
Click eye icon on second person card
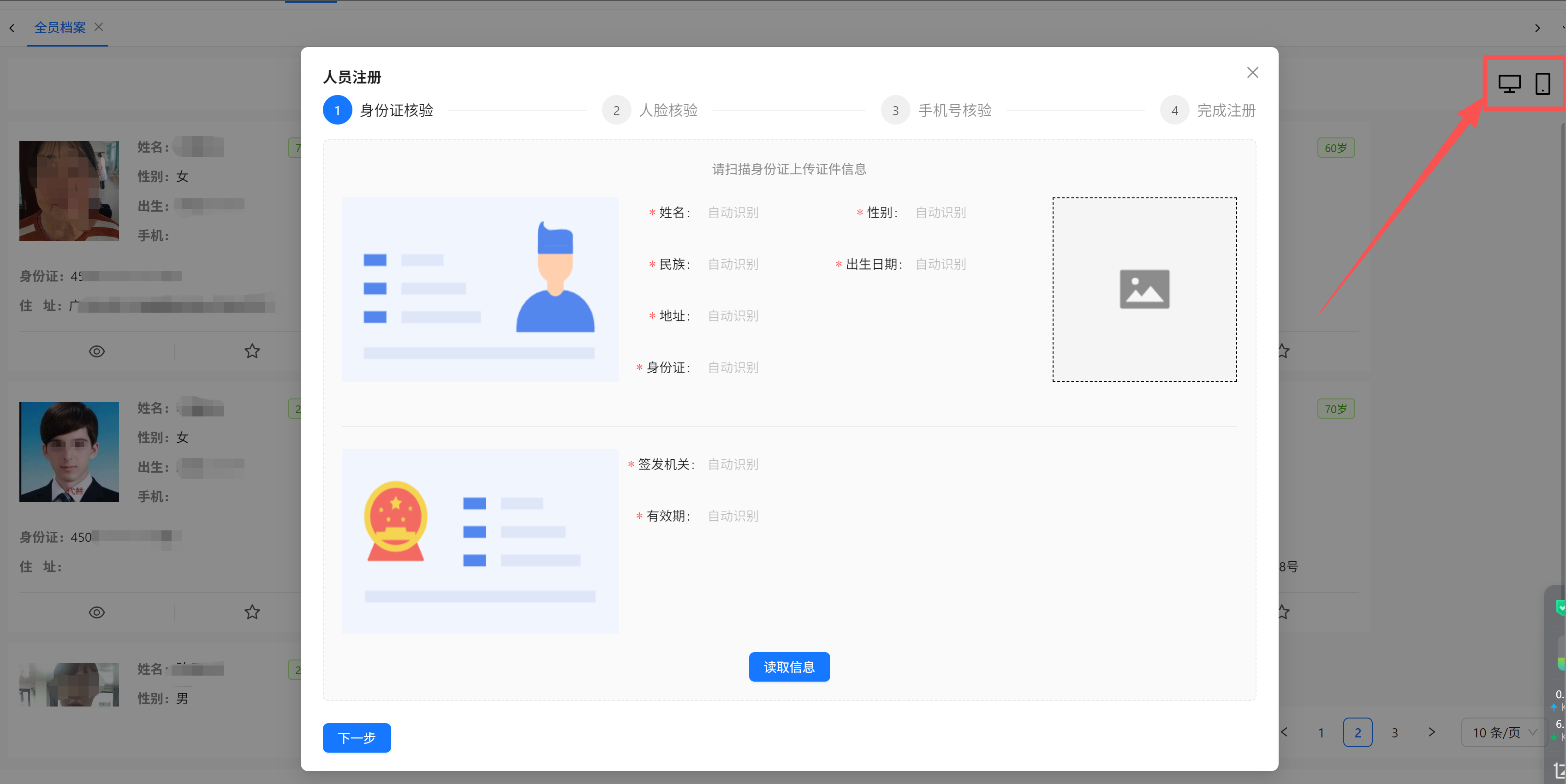pos(97,612)
